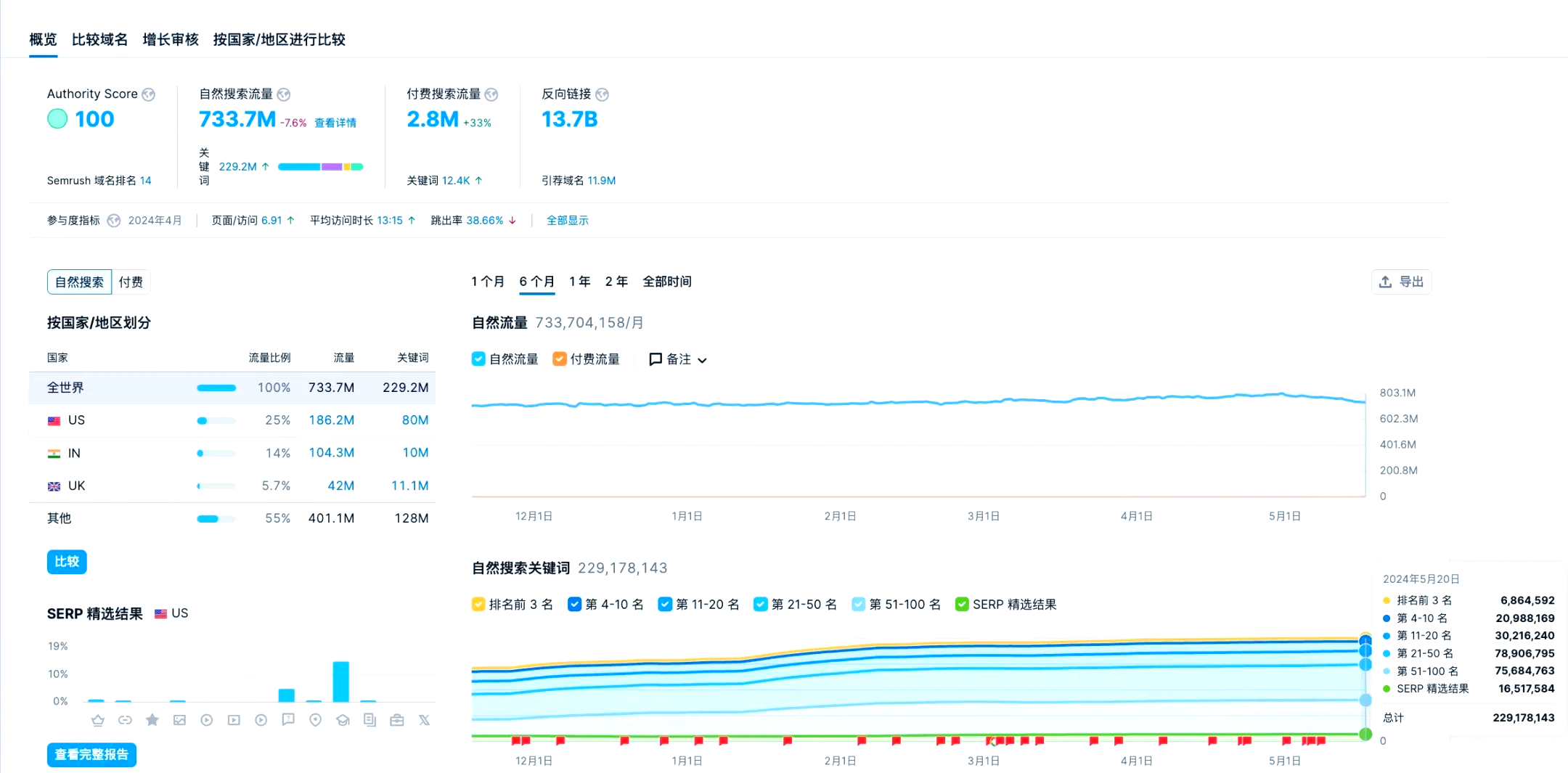Click the US traffic value 186.2M
This screenshot has width=1568, height=773.
(332, 420)
